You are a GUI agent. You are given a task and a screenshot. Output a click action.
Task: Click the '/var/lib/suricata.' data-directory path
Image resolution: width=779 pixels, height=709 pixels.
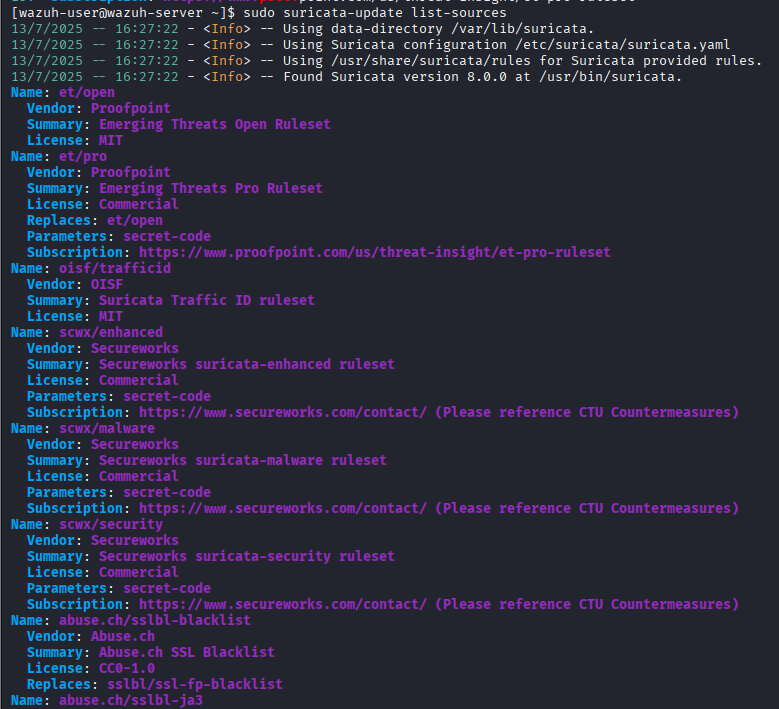click(x=523, y=29)
